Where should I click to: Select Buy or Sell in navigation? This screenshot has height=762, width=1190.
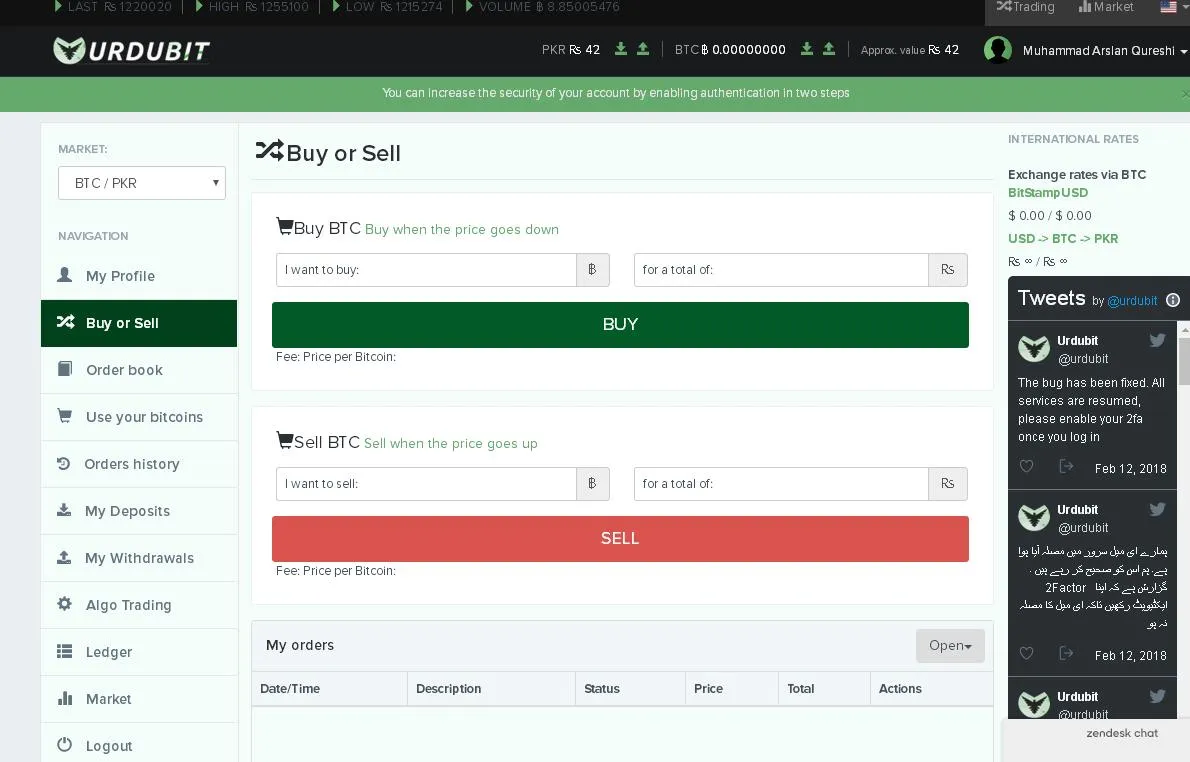139,323
